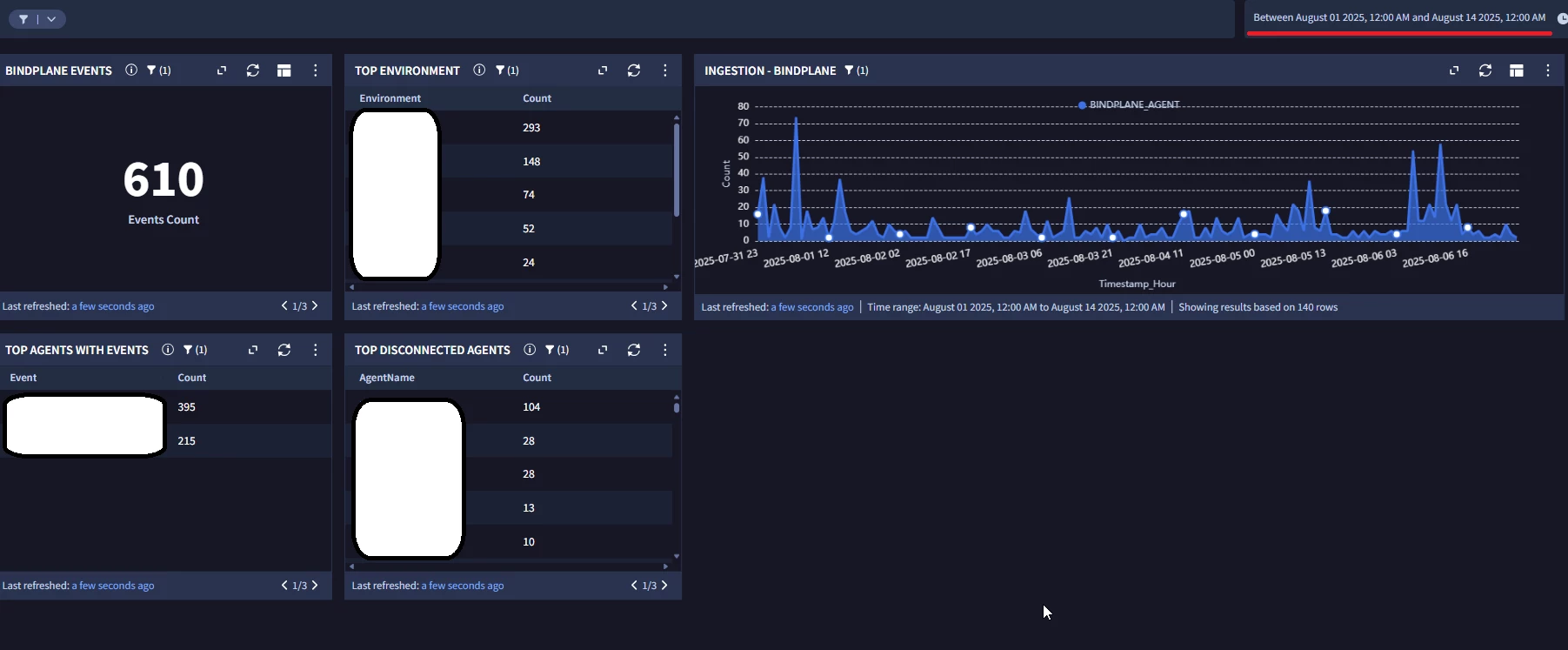This screenshot has width=1568, height=650.
Task: Sort Top Agents by Event column
Action: tap(23, 378)
